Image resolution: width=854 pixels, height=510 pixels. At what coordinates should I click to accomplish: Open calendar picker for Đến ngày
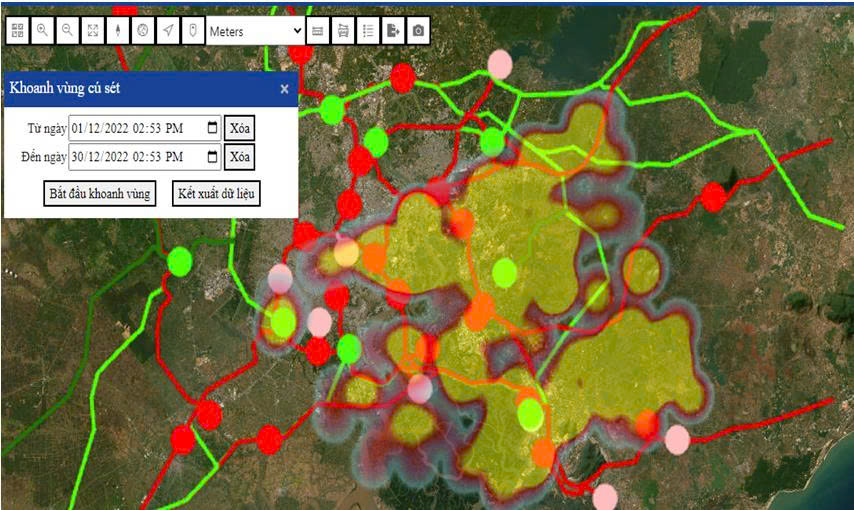tap(212, 157)
